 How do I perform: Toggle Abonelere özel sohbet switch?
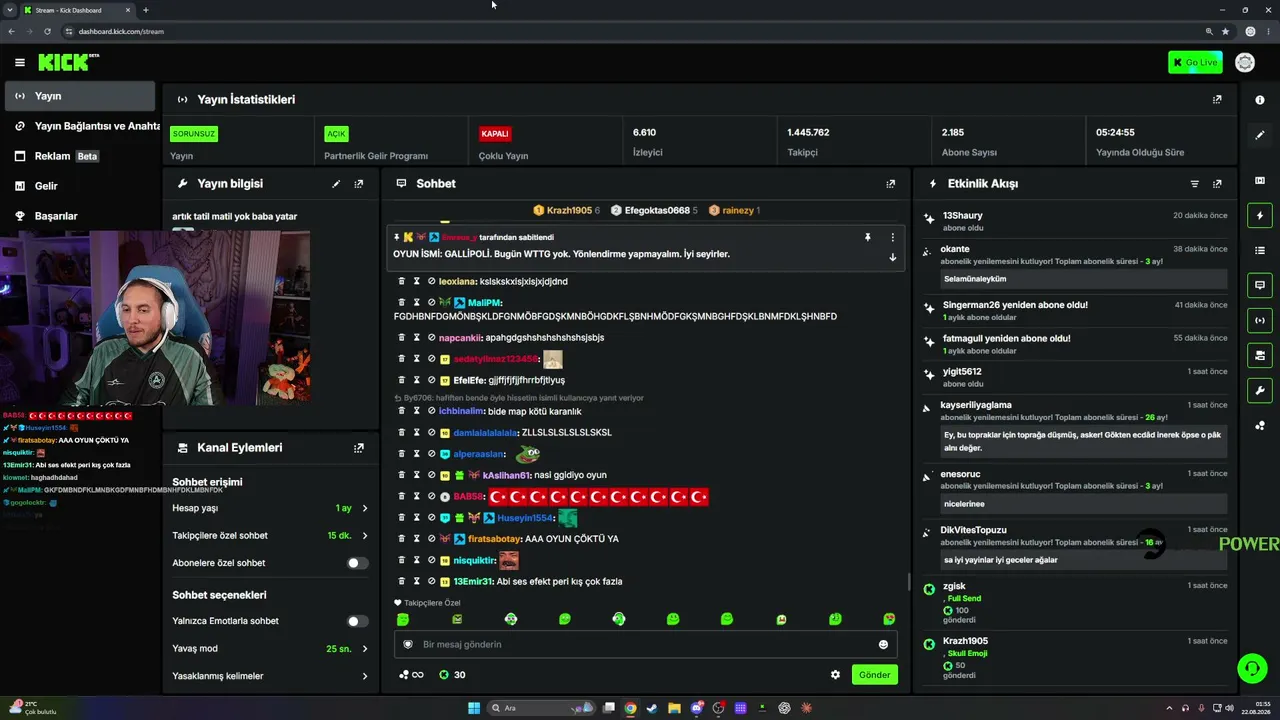click(x=357, y=563)
